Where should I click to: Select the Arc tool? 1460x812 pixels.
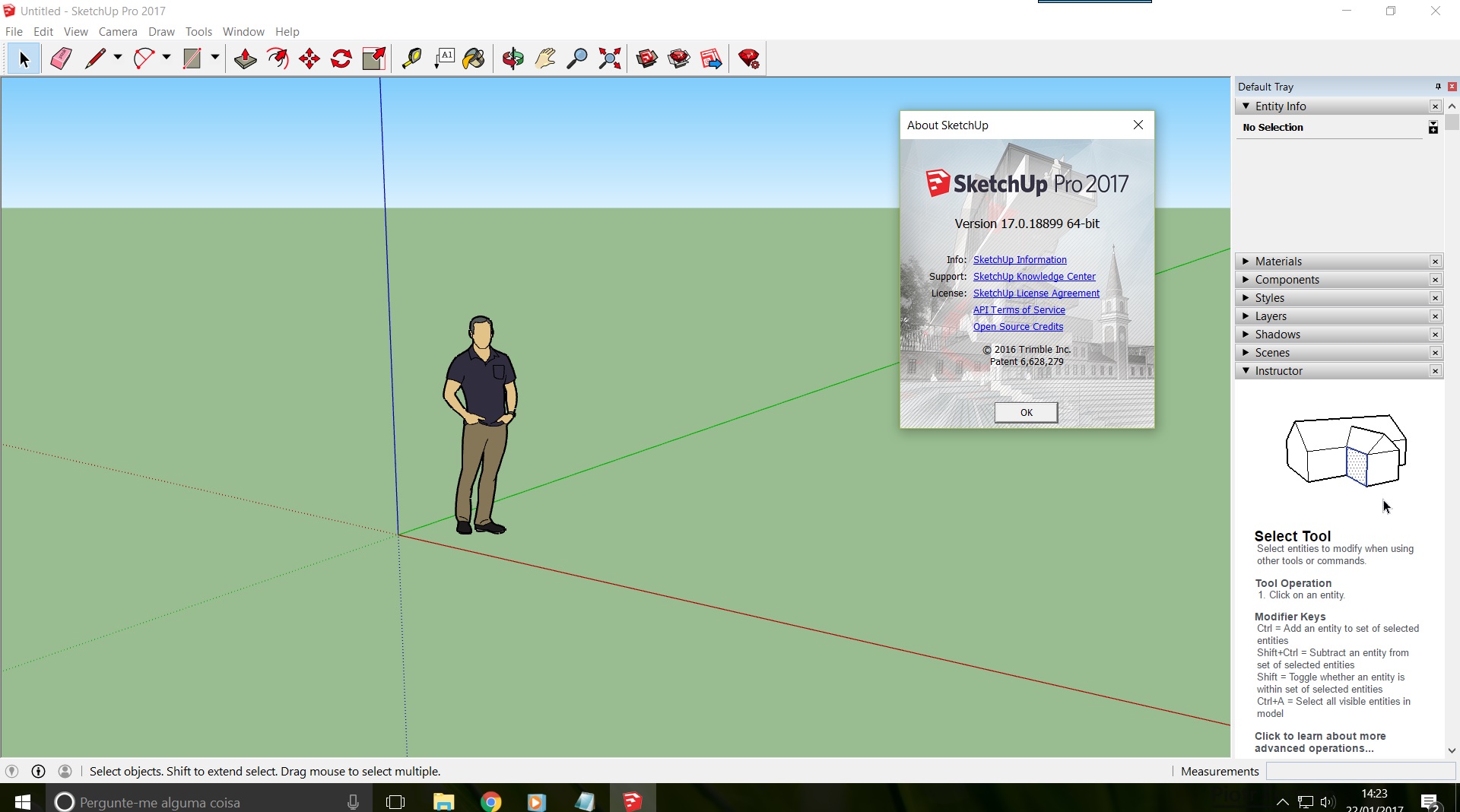point(144,59)
